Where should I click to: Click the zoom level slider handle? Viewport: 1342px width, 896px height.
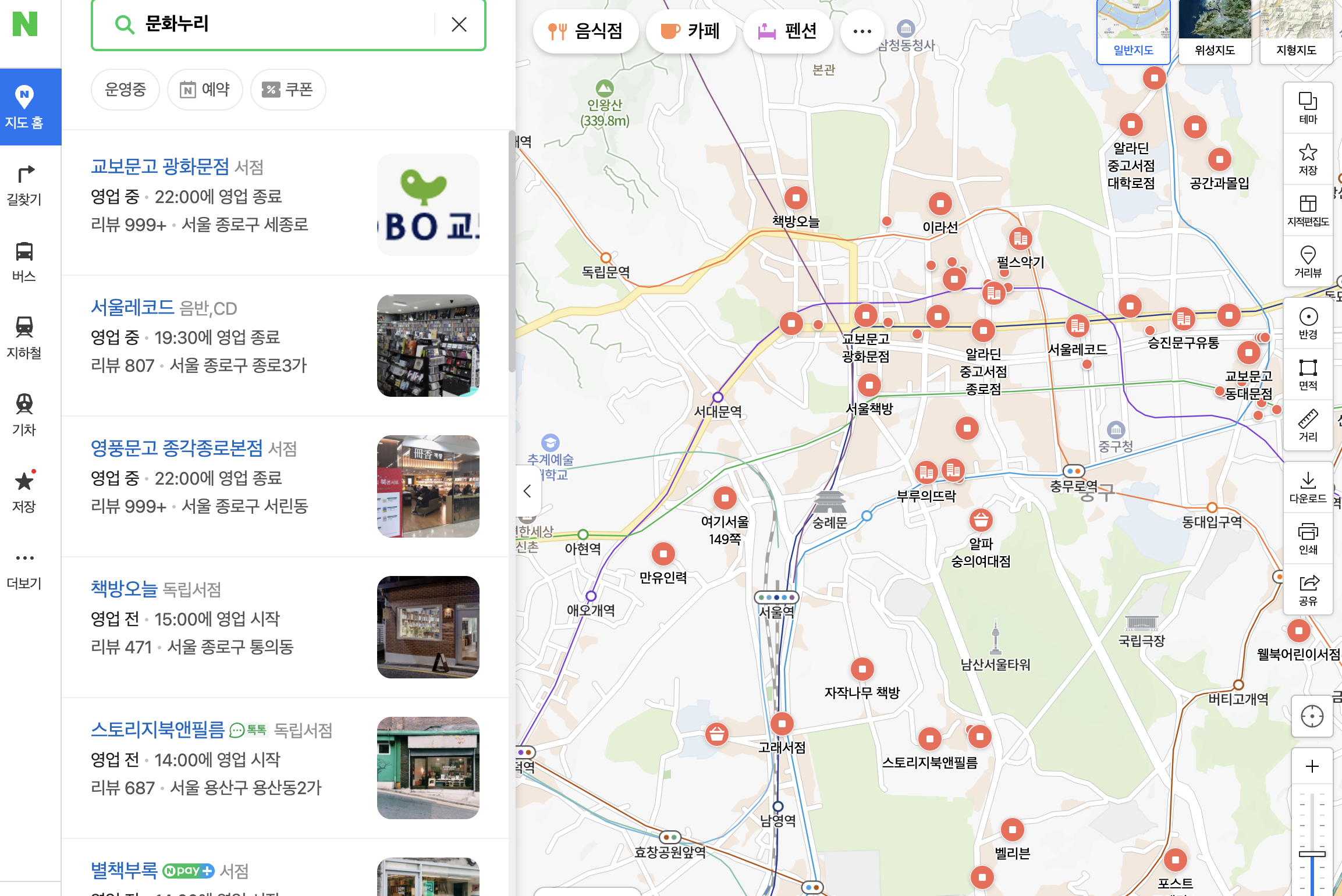(x=1312, y=854)
